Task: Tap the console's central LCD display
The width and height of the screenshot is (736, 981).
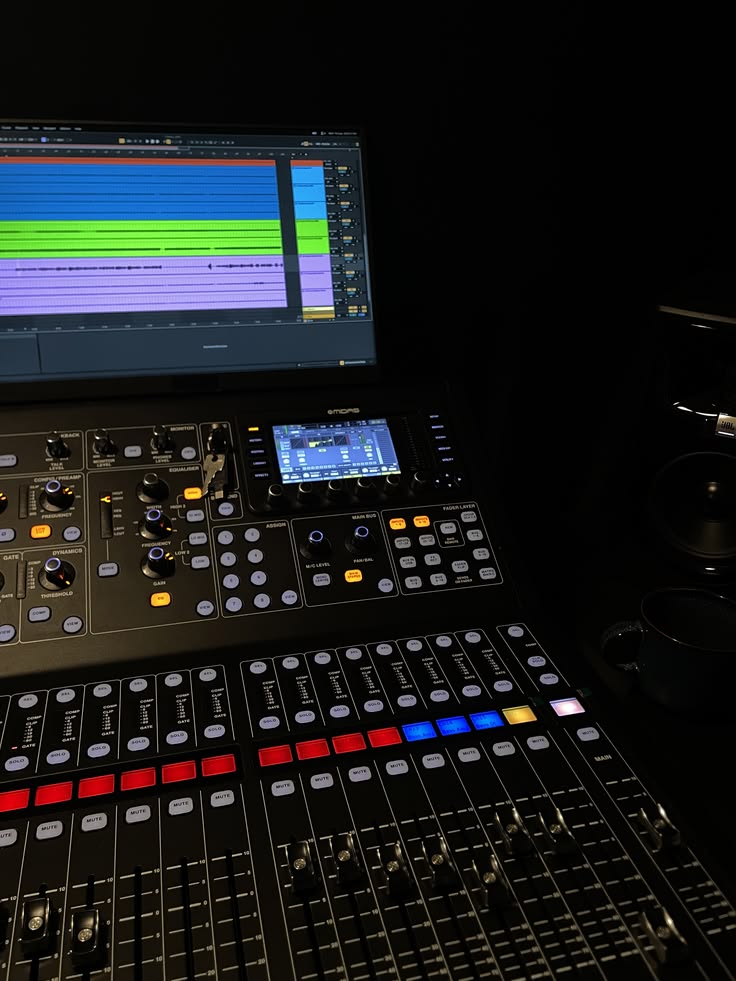Action: [x=335, y=450]
